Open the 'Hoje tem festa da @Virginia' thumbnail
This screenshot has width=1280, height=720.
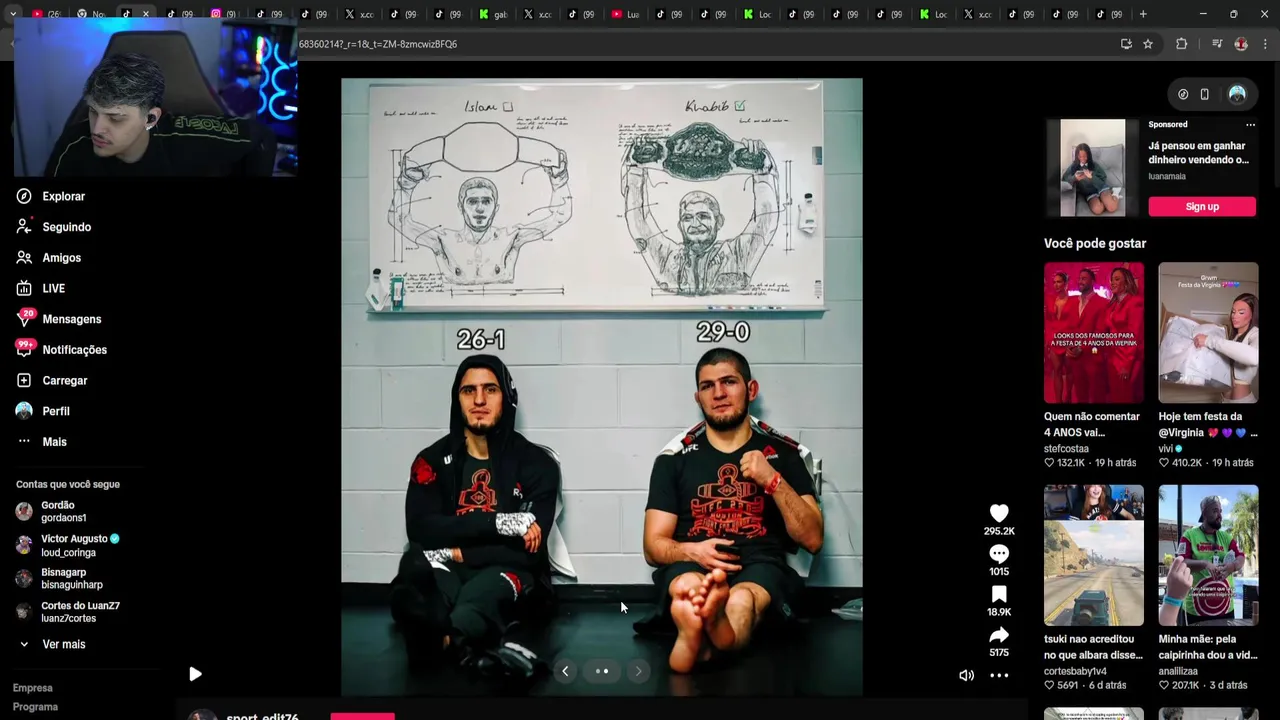click(1208, 333)
